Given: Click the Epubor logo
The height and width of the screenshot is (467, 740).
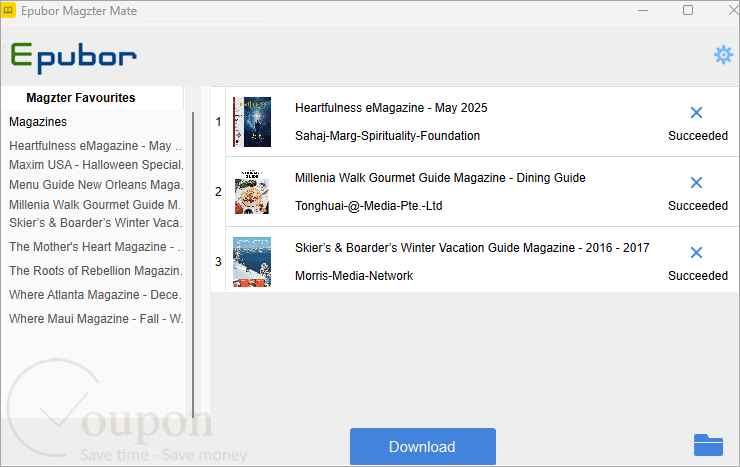Looking at the screenshot, I should (74, 57).
